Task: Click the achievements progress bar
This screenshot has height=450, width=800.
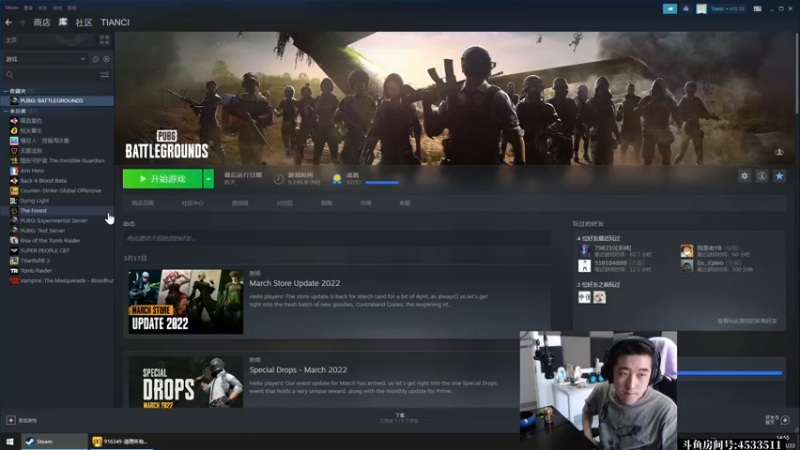Action: pos(382,182)
